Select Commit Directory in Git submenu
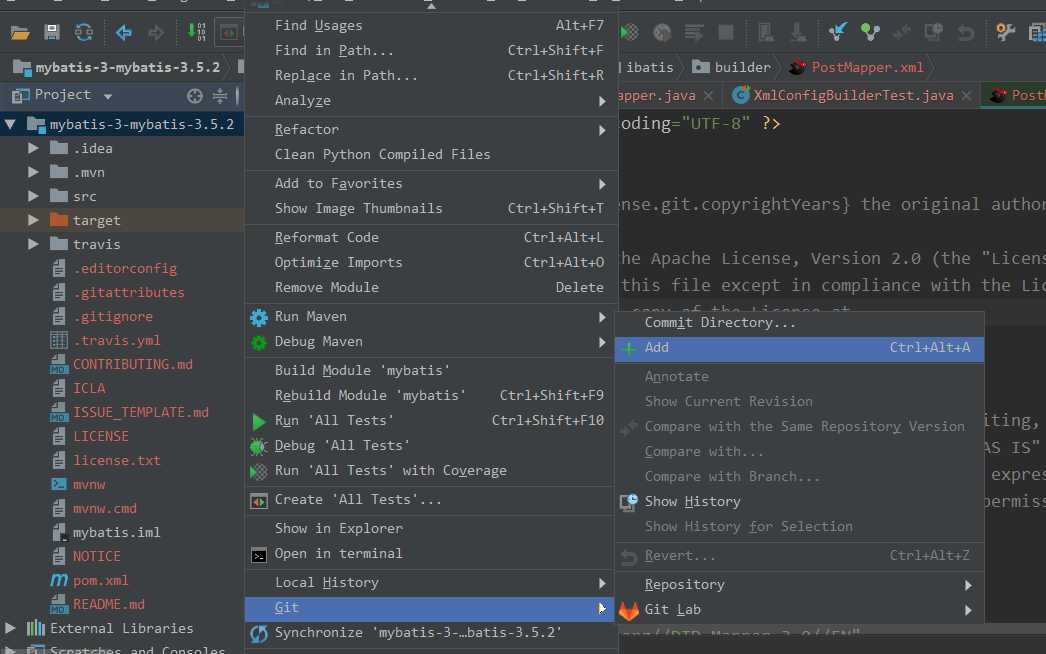This screenshot has height=654, width=1046. [799, 323]
